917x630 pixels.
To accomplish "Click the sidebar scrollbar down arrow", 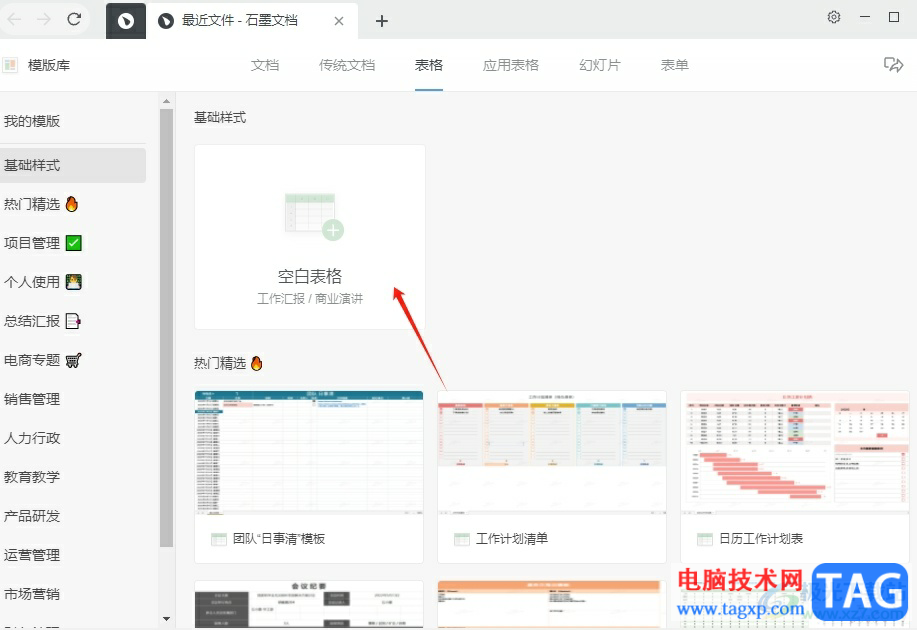I will click(166, 618).
